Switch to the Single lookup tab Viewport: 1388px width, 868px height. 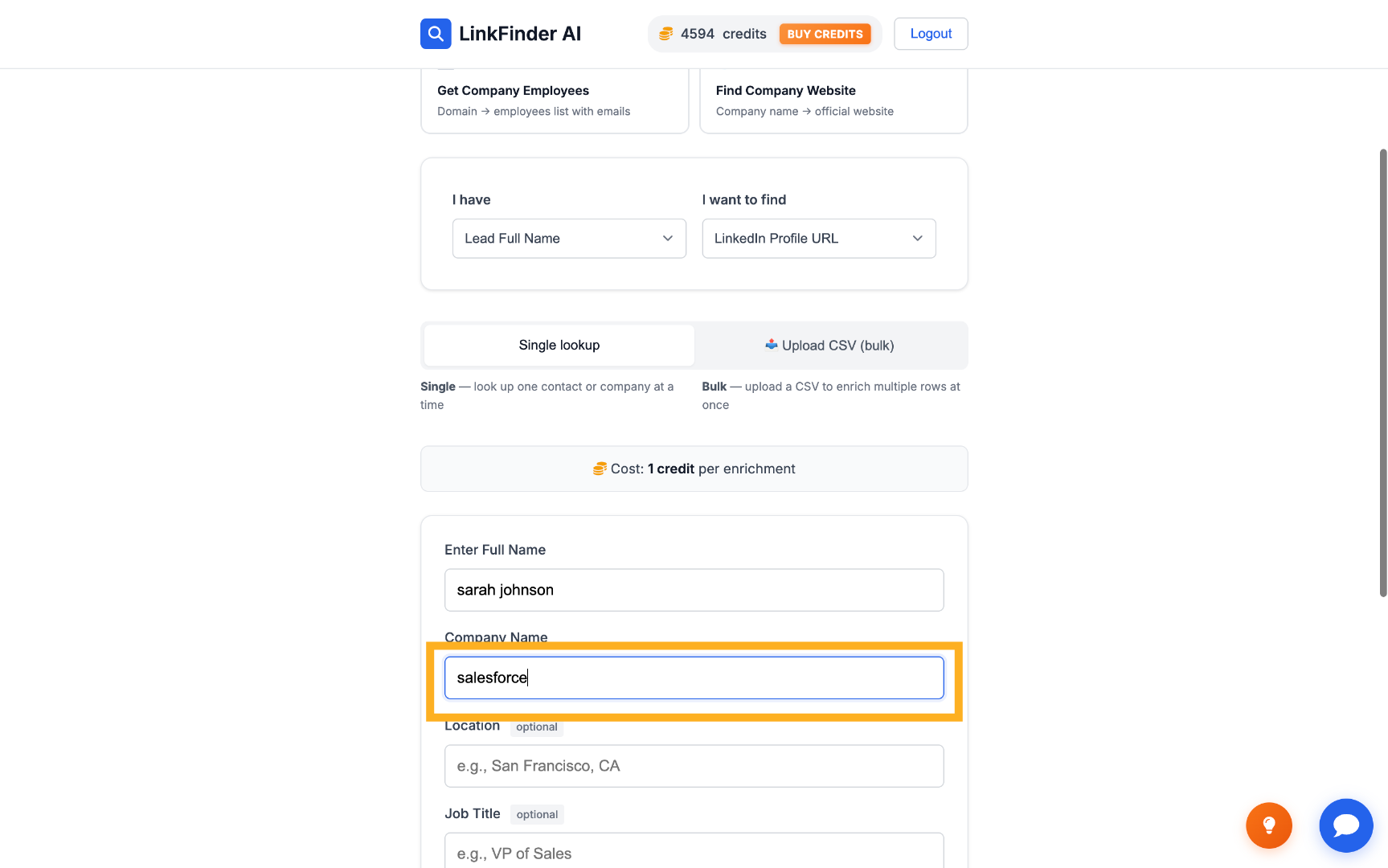tap(559, 346)
